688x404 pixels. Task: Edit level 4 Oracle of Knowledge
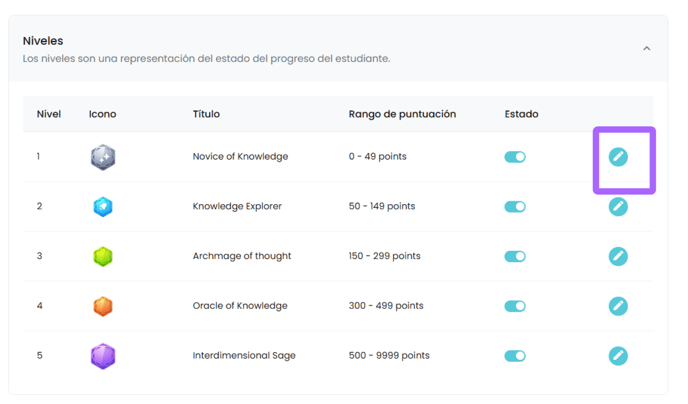[x=618, y=306]
